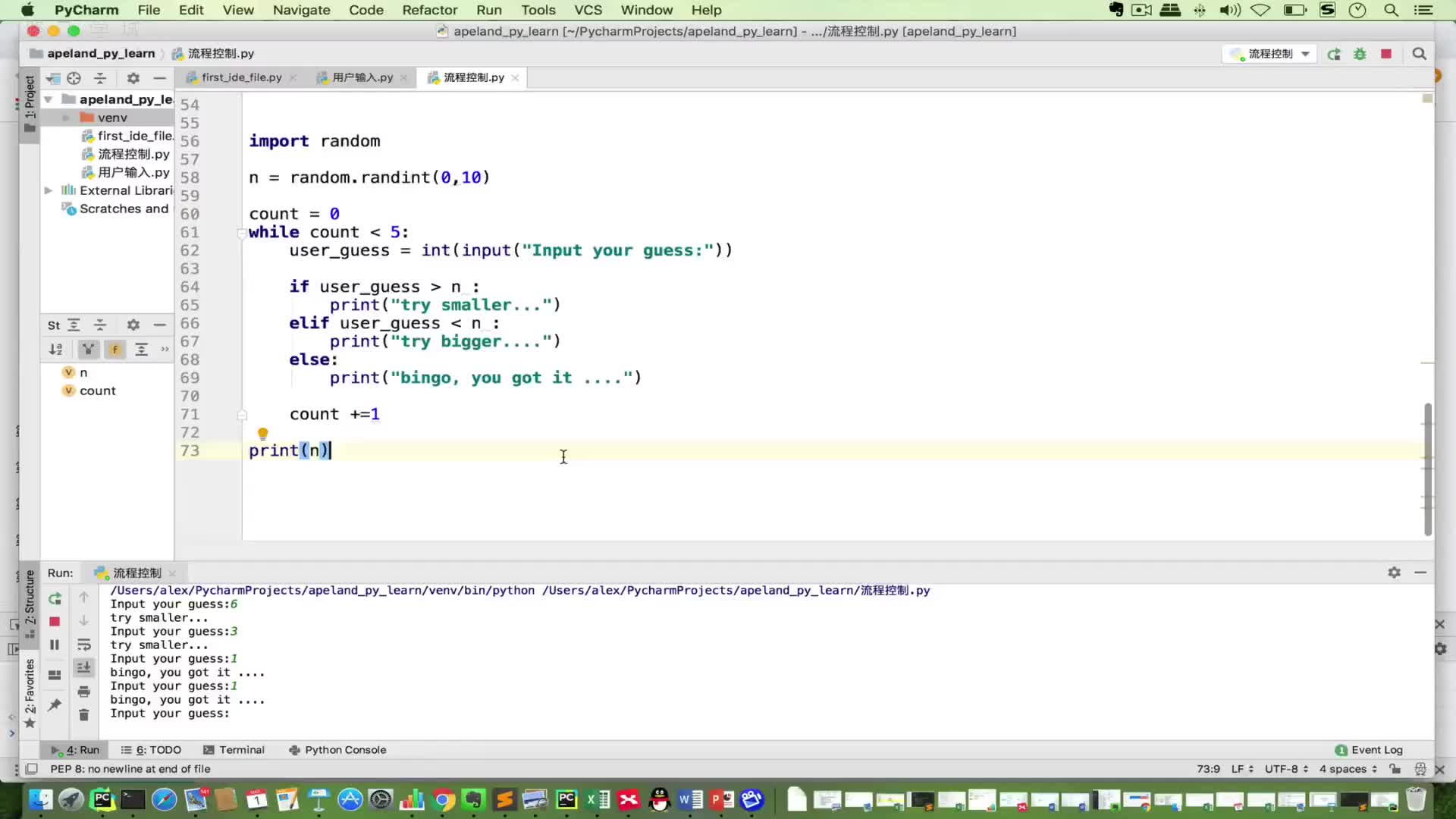Viewport: 1456px width, 819px height.
Task: Select variable count in Structure panel
Action: (x=89, y=391)
